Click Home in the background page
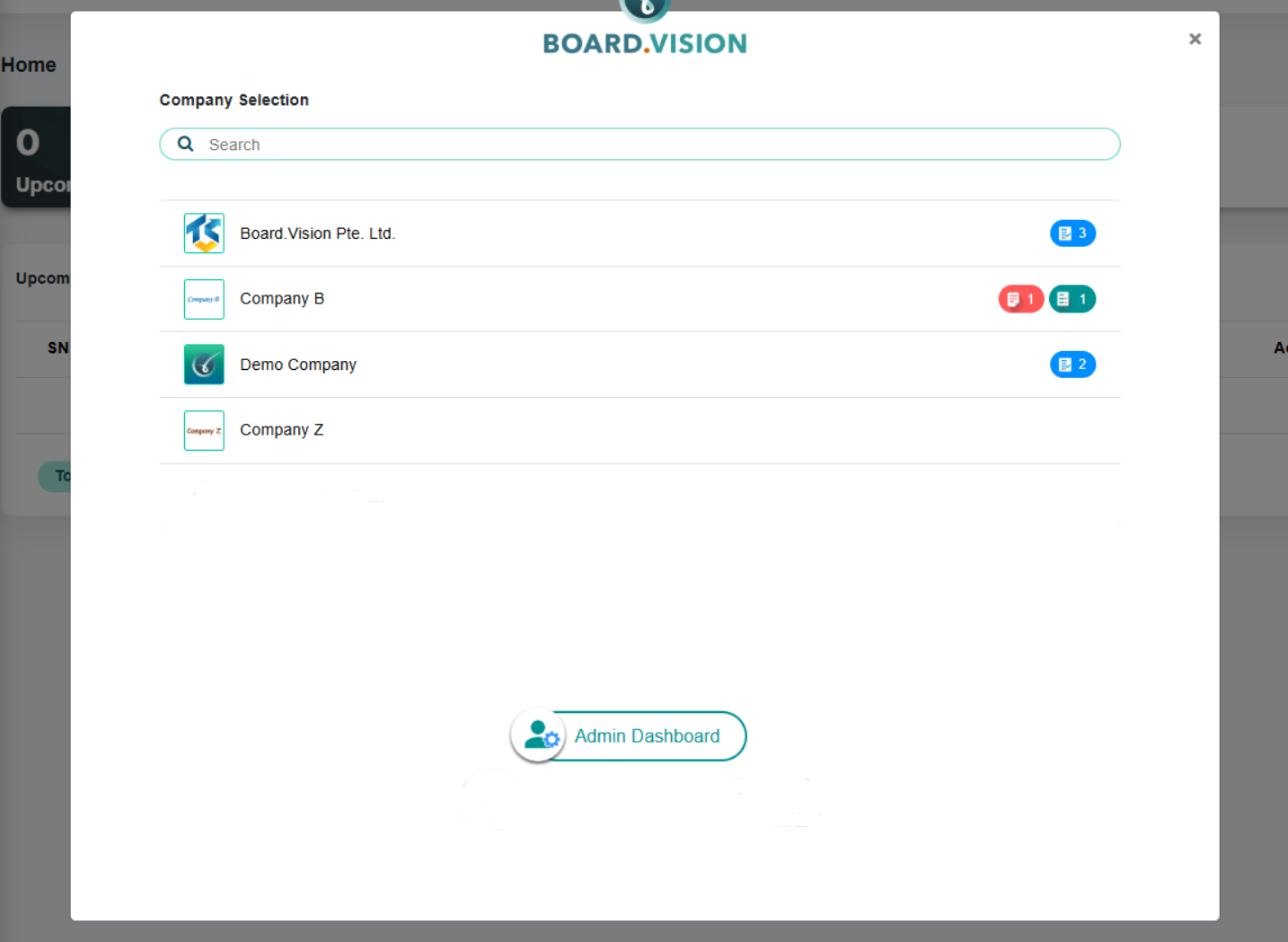This screenshot has width=1288, height=942. [x=29, y=65]
